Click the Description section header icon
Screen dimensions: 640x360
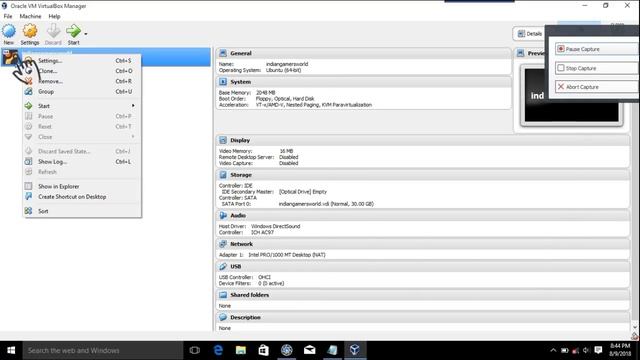(x=223, y=317)
